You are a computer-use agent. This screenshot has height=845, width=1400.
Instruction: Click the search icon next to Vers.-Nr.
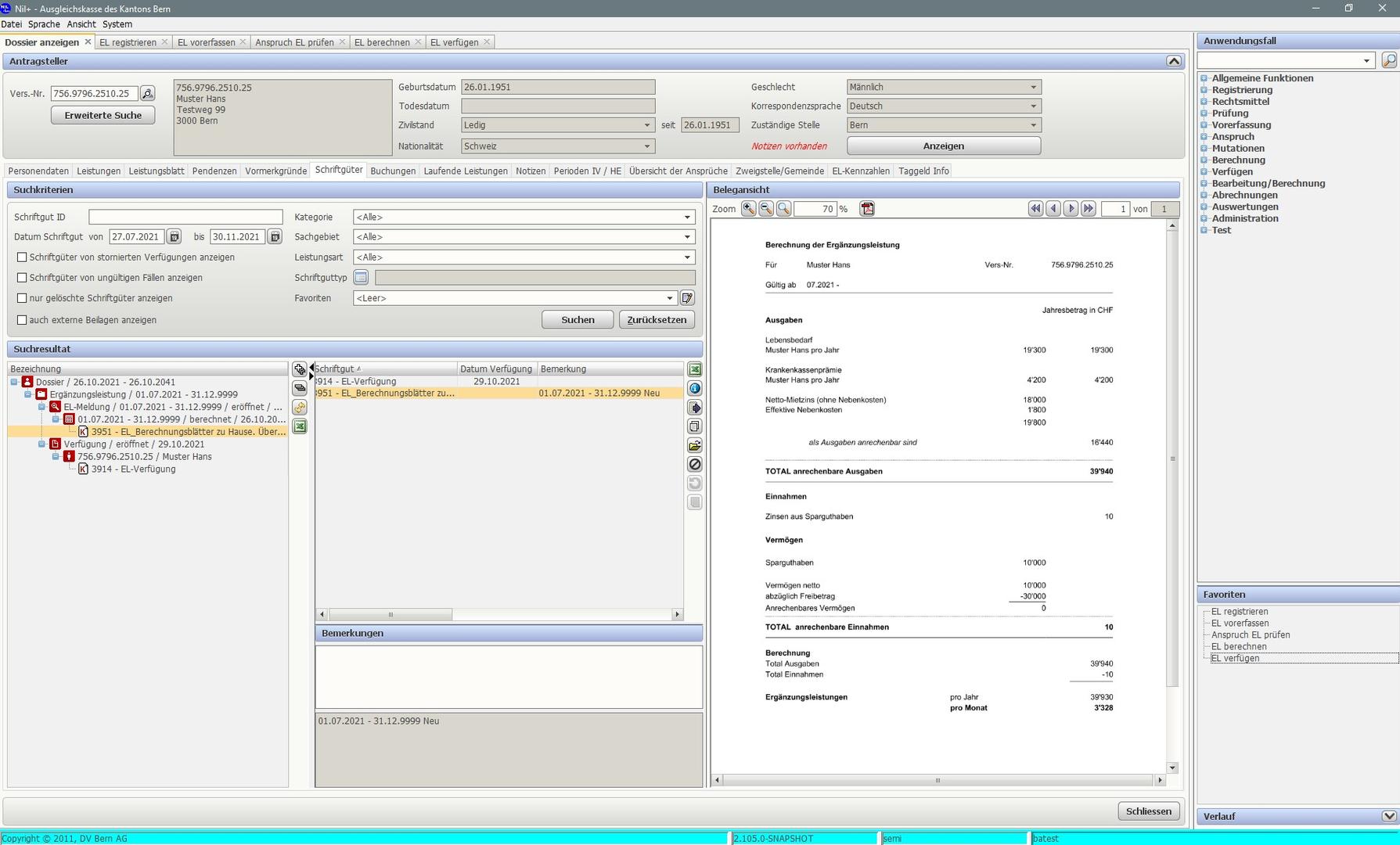[147, 94]
